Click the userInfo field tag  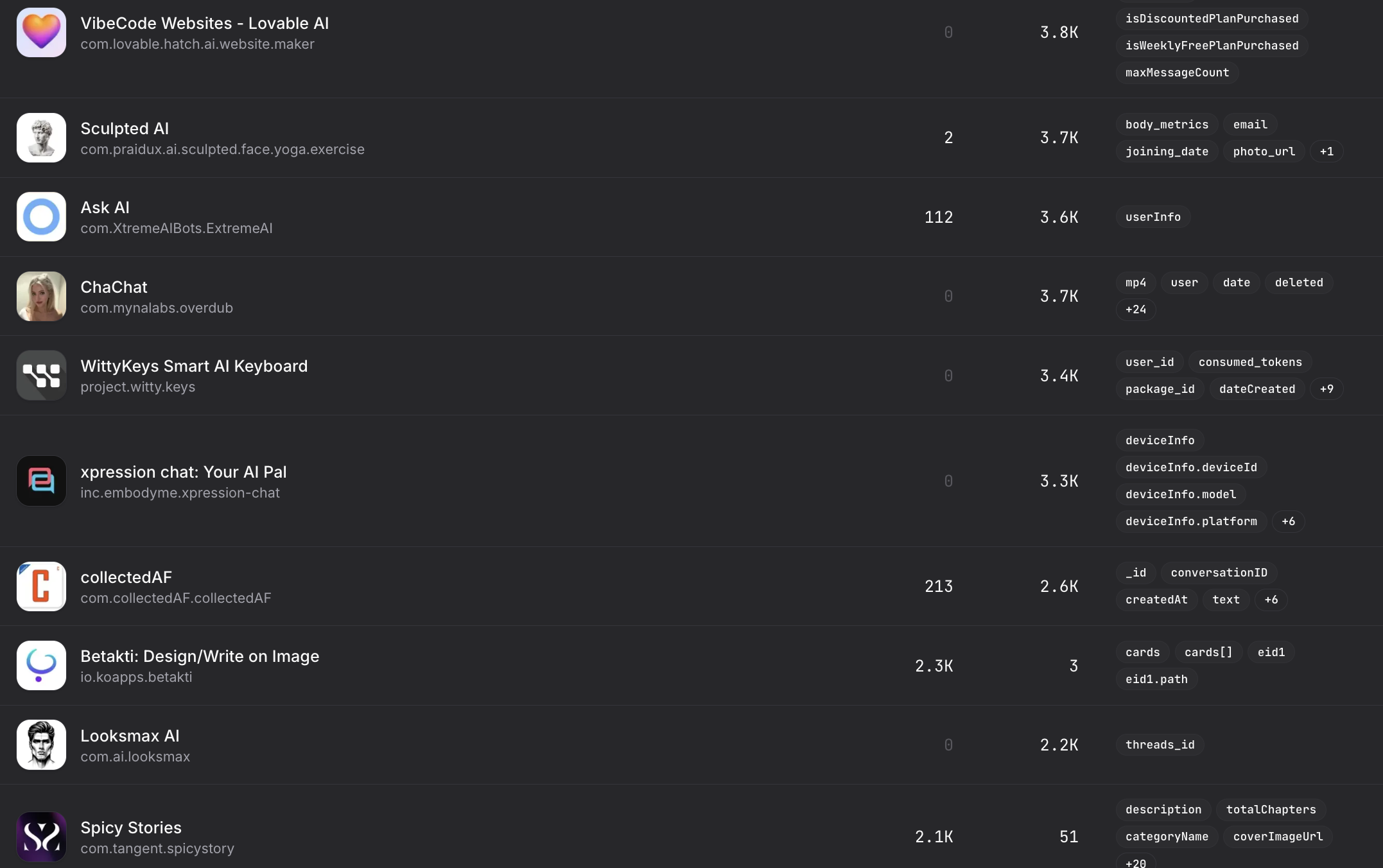[x=1152, y=217]
